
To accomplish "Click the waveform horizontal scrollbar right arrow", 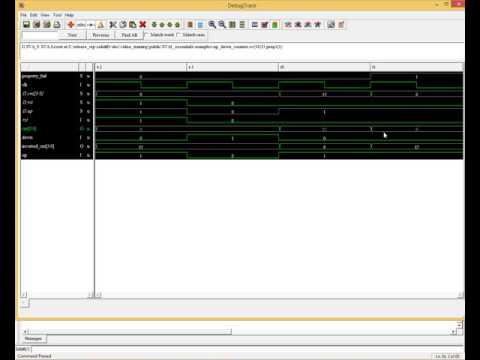I will point(460,295).
